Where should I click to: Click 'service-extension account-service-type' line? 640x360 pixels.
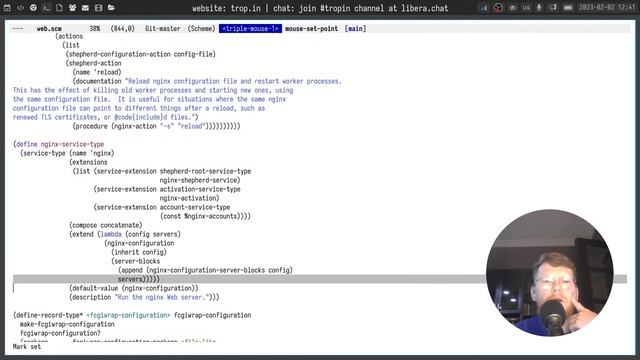[163, 207]
